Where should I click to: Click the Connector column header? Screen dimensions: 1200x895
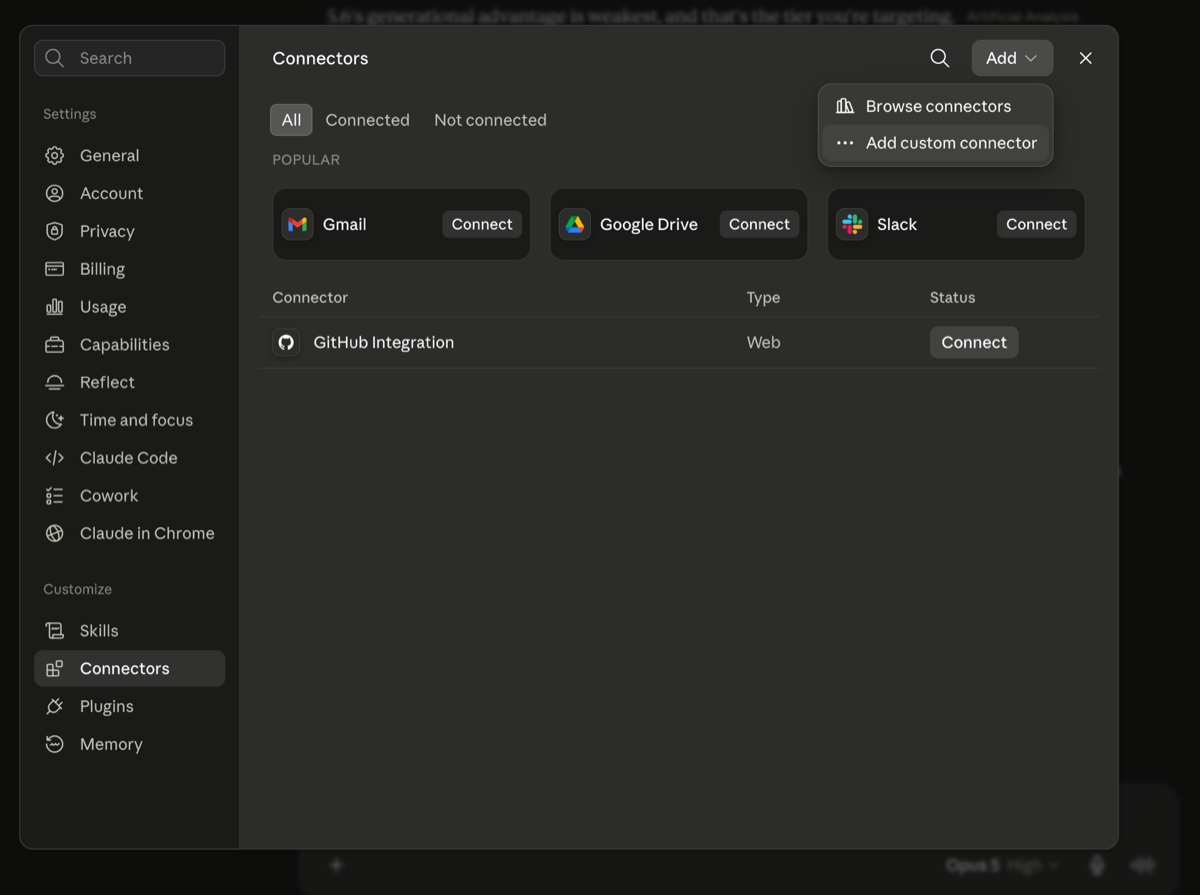click(310, 298)
